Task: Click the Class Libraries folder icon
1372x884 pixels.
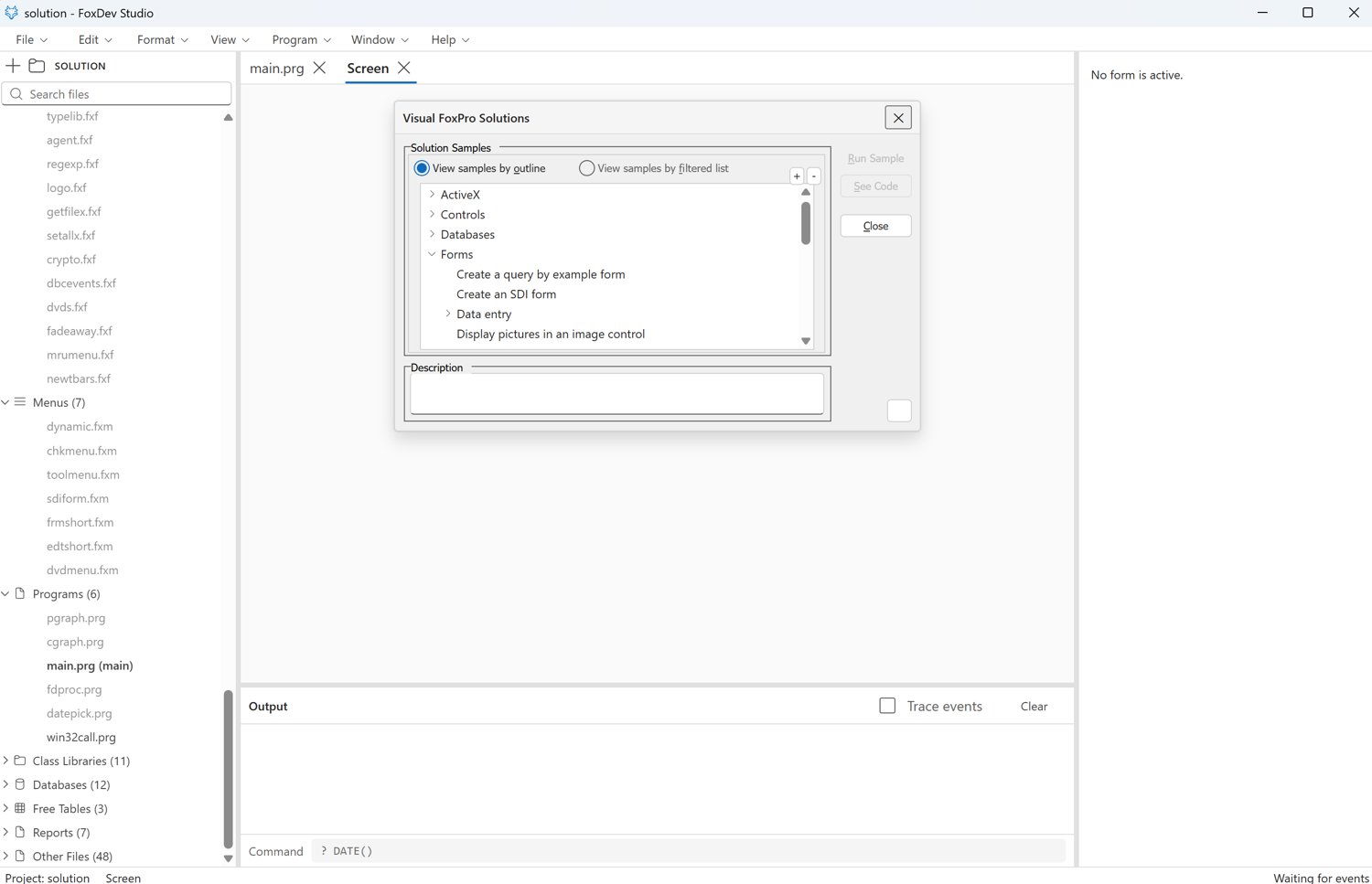Action: tap(20, 761)
